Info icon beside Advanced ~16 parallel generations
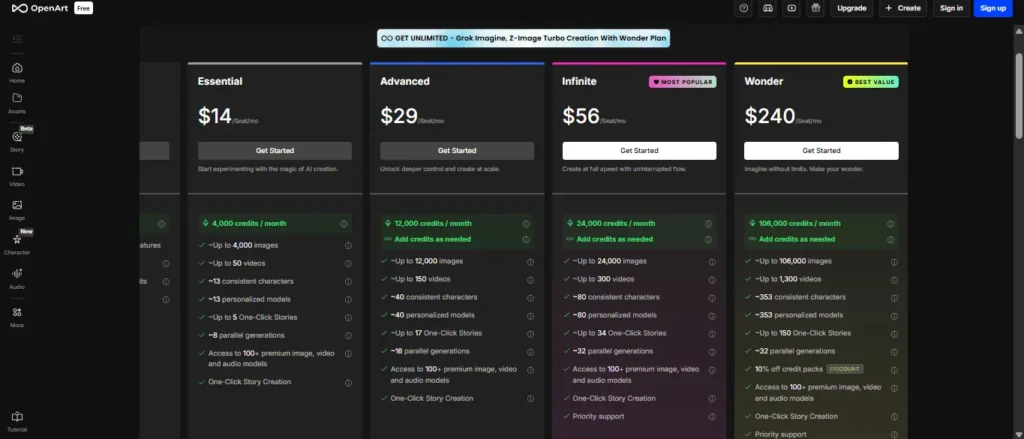1024x439 pixels. 530,351
